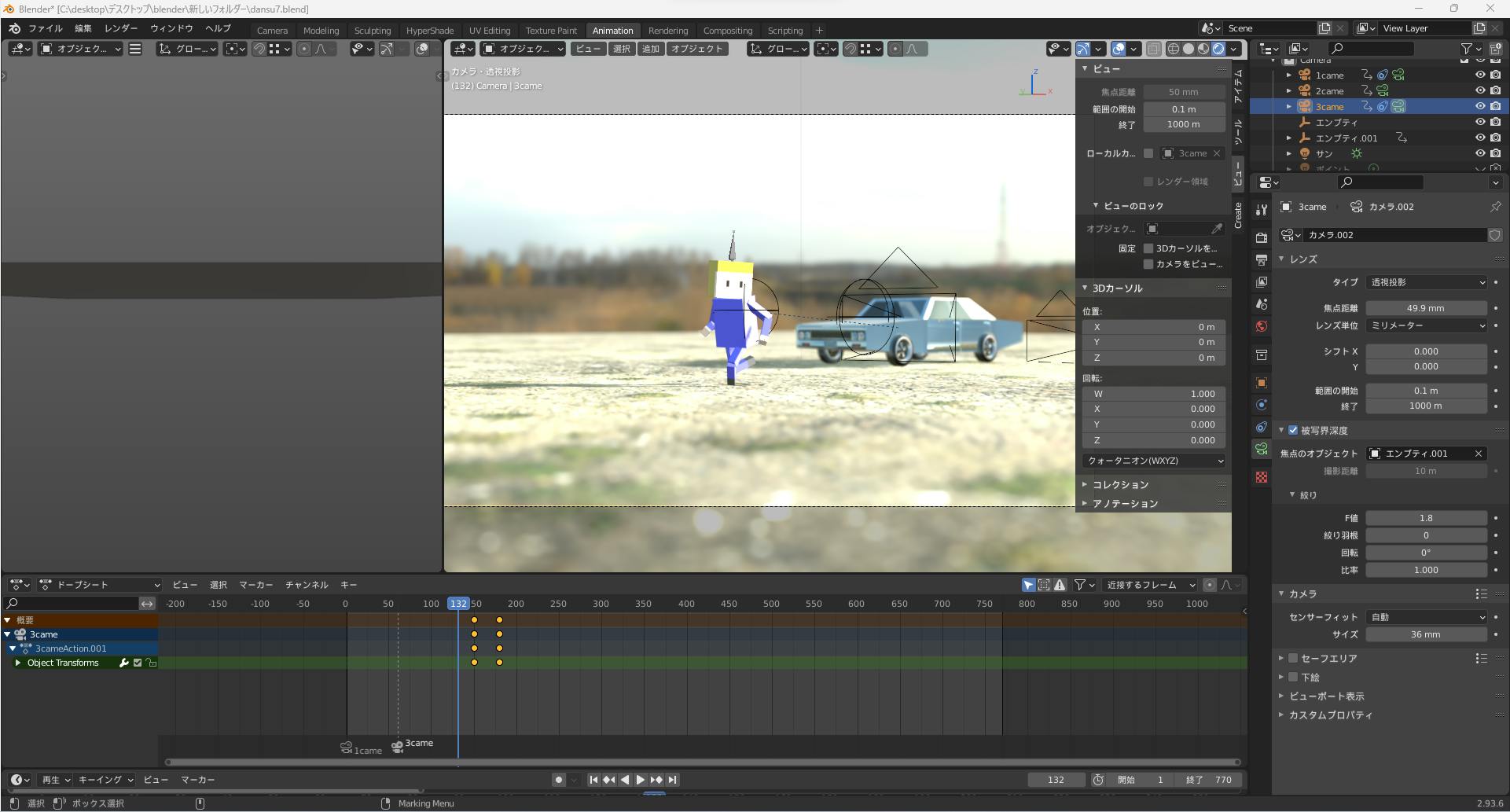Expand the ビューポート表示 panel

1326,696
